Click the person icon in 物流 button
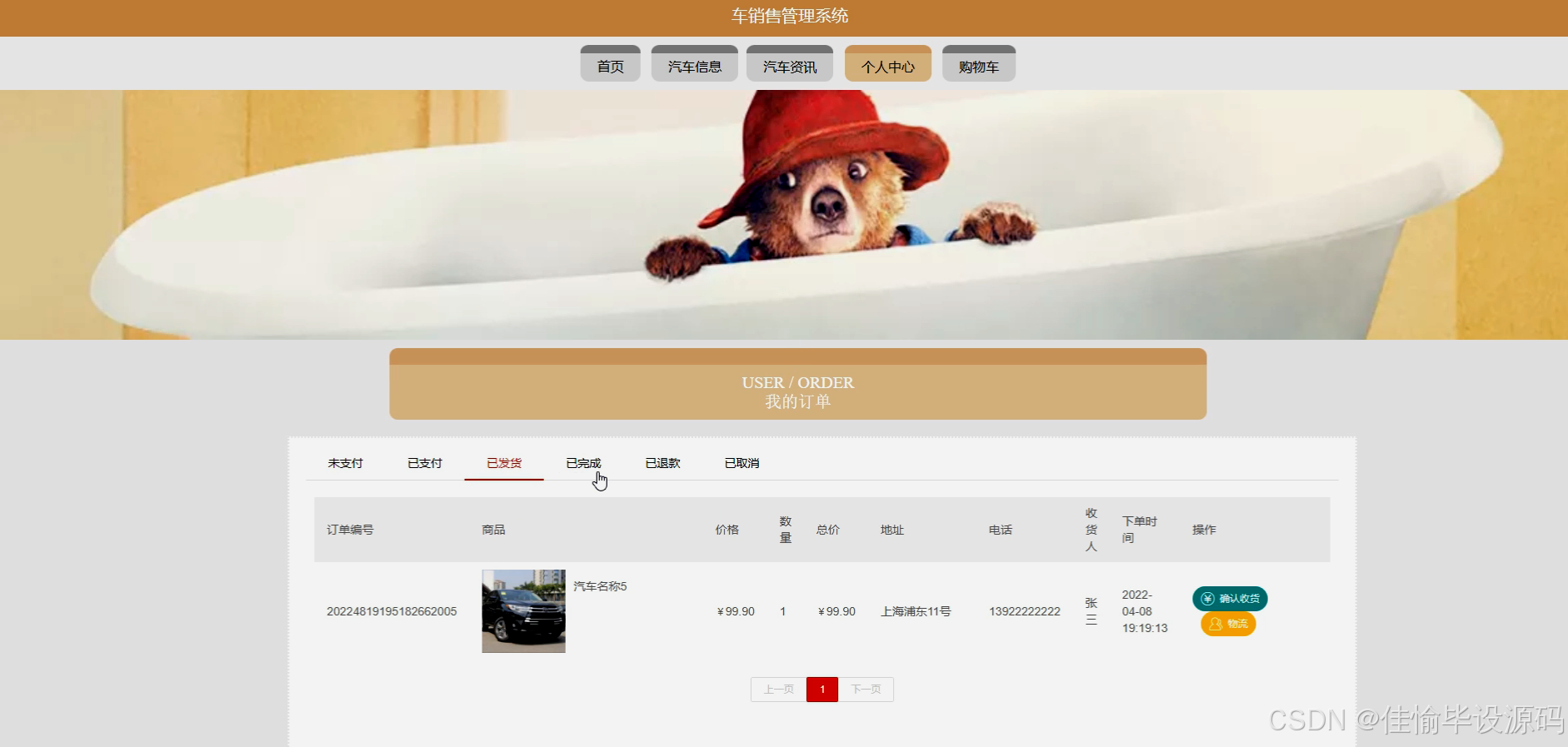This screenshot has width=1568, height=747. [x=1216, y=624]
